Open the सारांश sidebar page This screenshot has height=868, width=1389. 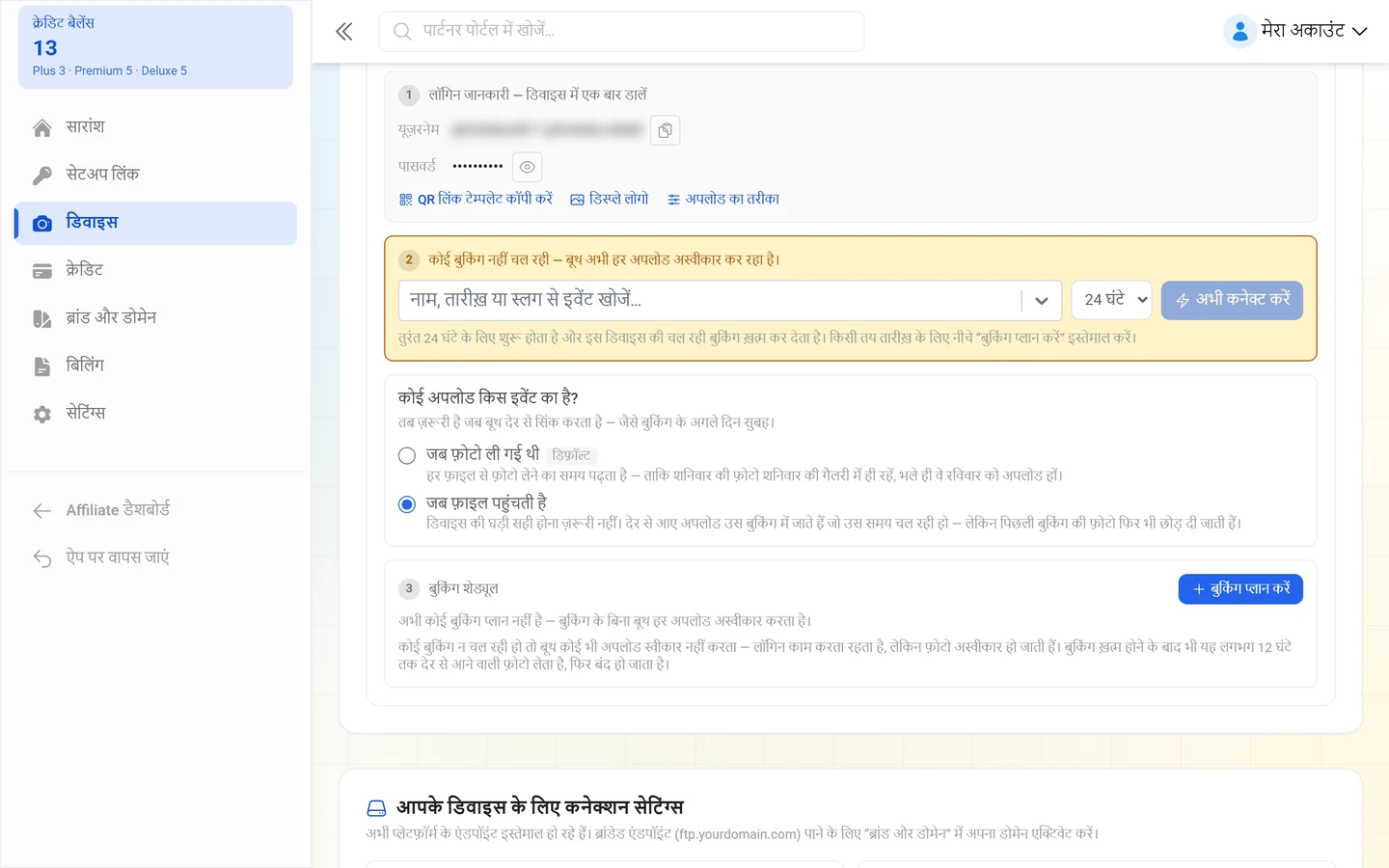pos(155,127)
